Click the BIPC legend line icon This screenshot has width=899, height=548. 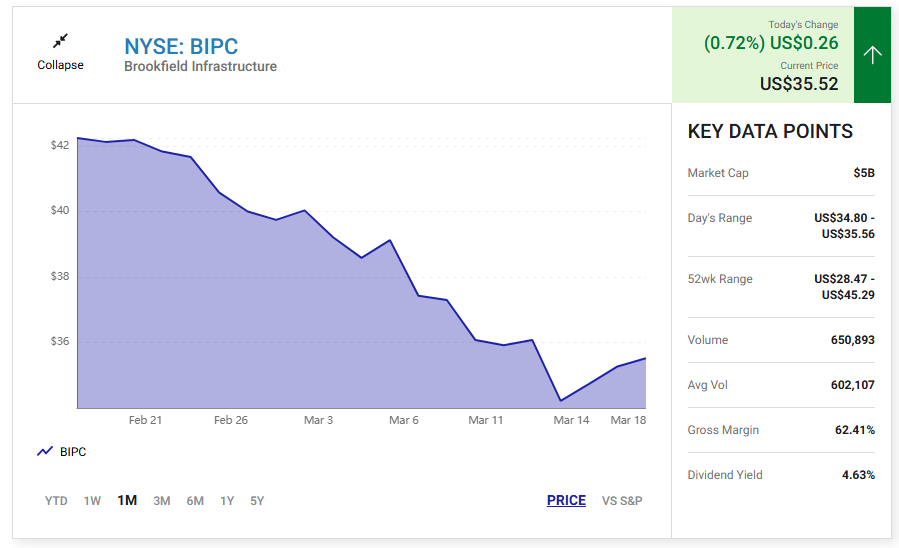pos(45,451)
